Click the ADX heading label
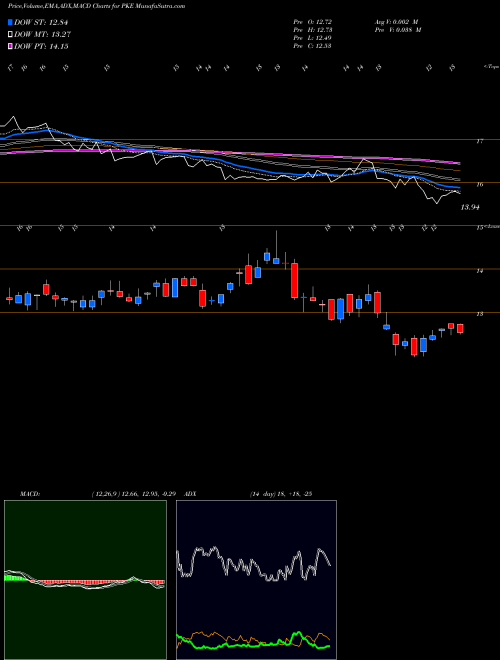The image size is (500, 660). coord(191,494)
